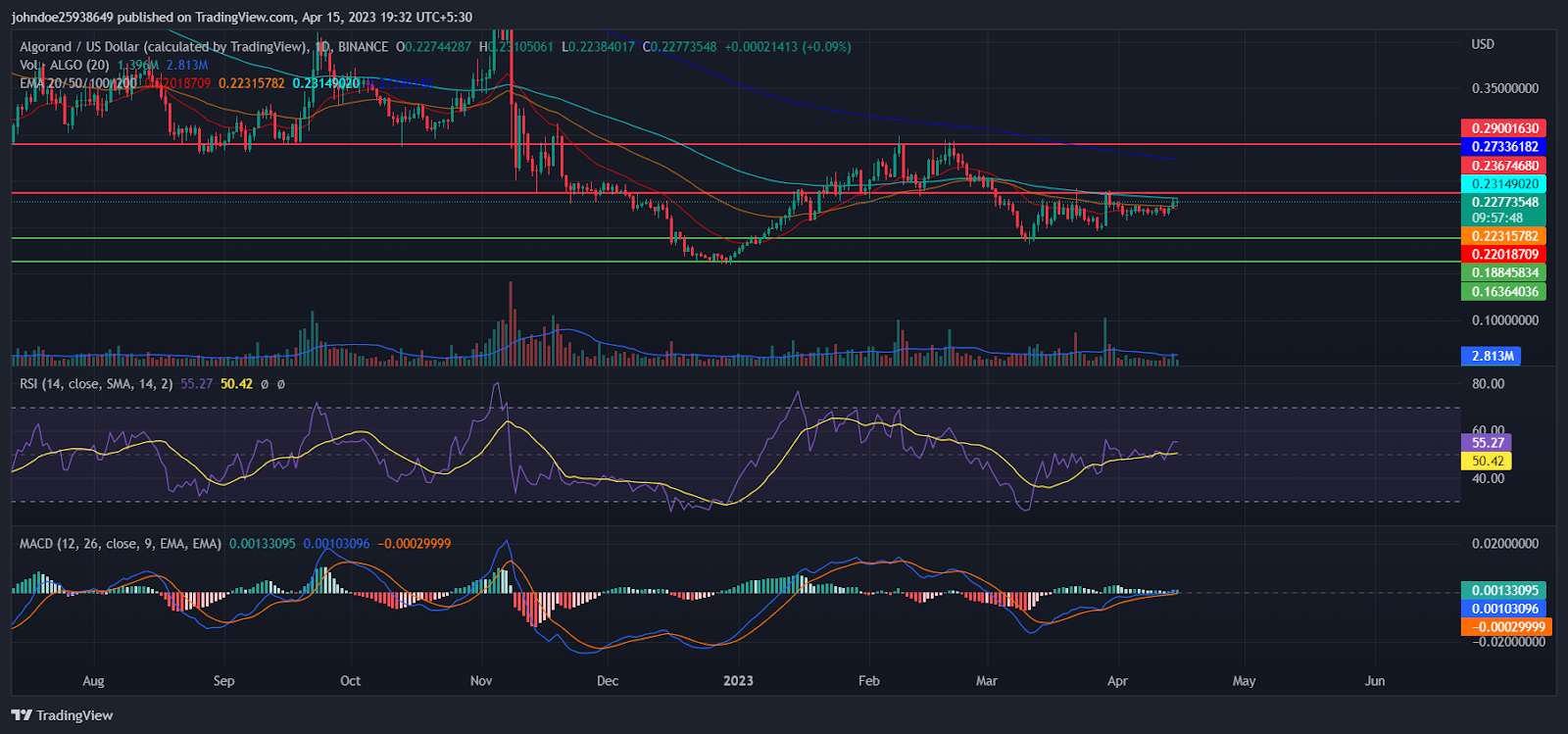Click the Sep label on time axis
This screenshot has height=734, width=1568.
[223, 681]
